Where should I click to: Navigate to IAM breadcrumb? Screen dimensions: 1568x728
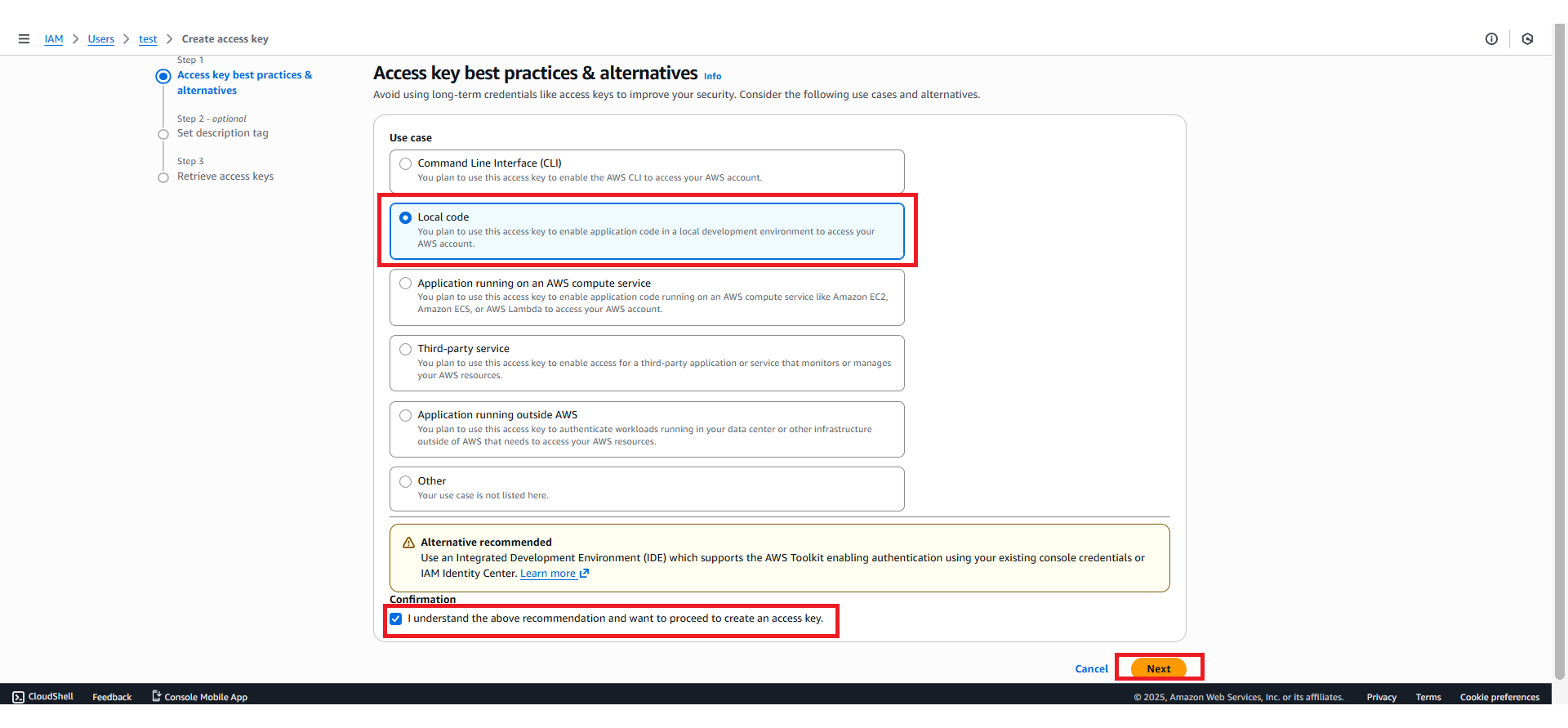pyautogui.click(x=54, y=39)
